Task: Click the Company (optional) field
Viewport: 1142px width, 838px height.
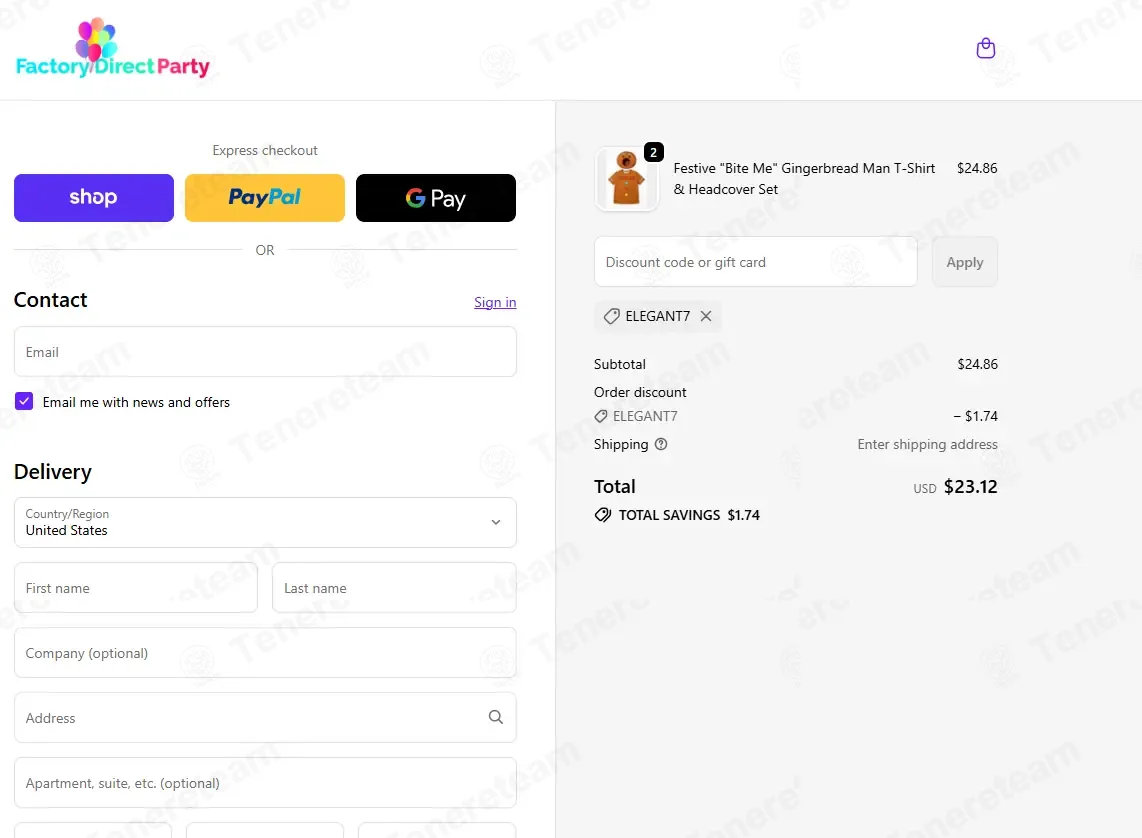Action: pyautogui.click(x=265, y=652)
